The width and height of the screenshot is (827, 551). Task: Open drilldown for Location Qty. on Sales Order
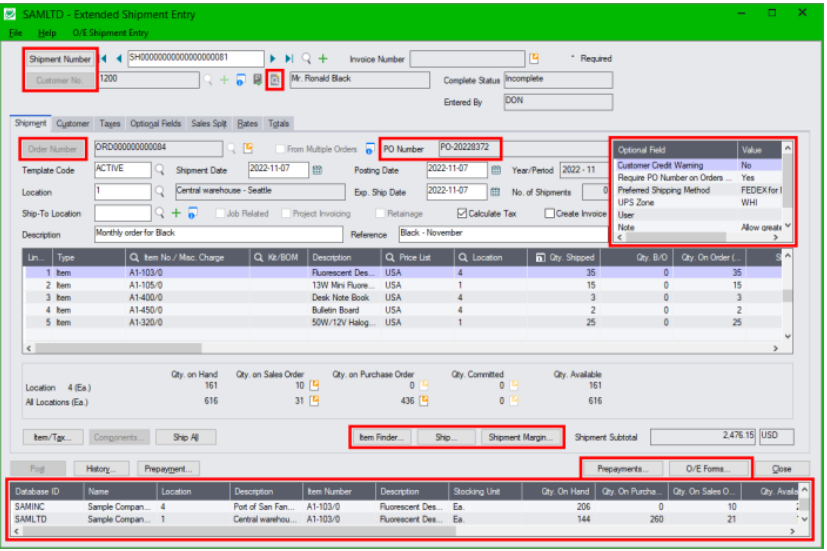click(x=314, y=385)
